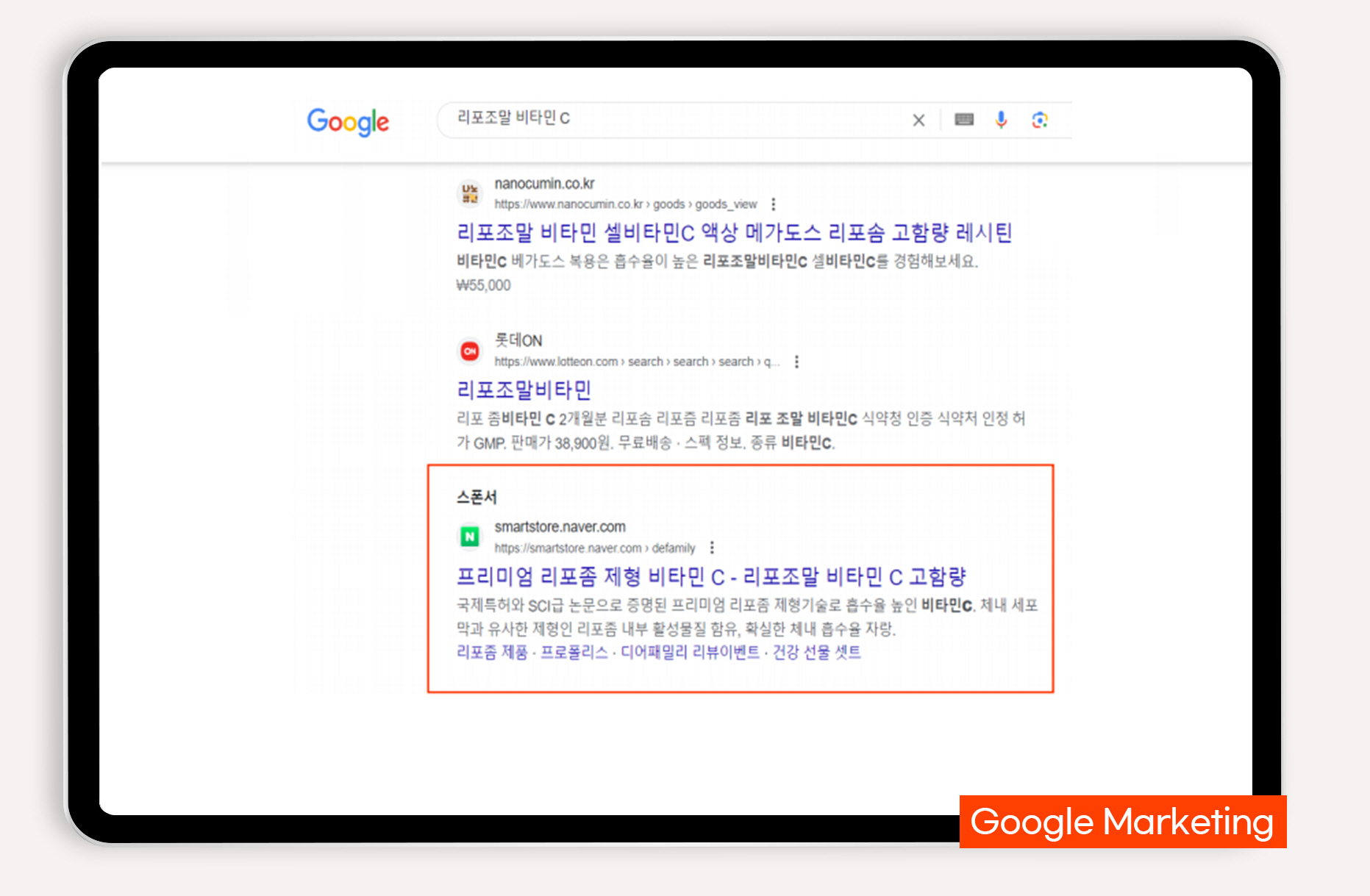Viewport: 1370px width, 896px height.
Task: Click the nanocumin URL breadcrumb
Action: (625, 204)
